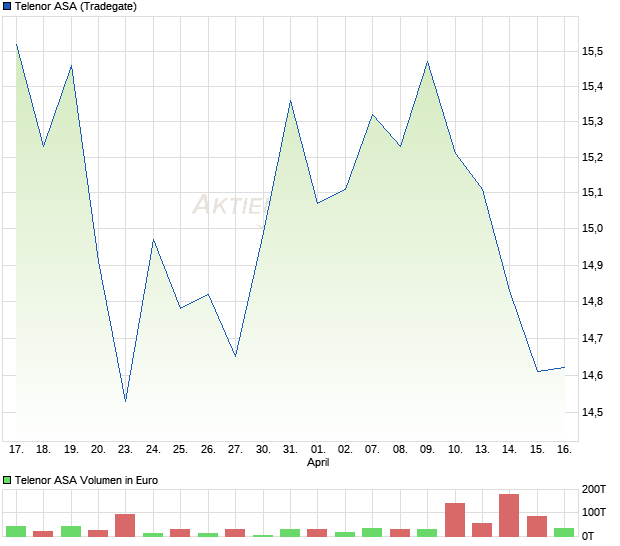Click the 15,0 price axis label
The height and width of the screenshot is (546, 620).
tap(593, 229)
